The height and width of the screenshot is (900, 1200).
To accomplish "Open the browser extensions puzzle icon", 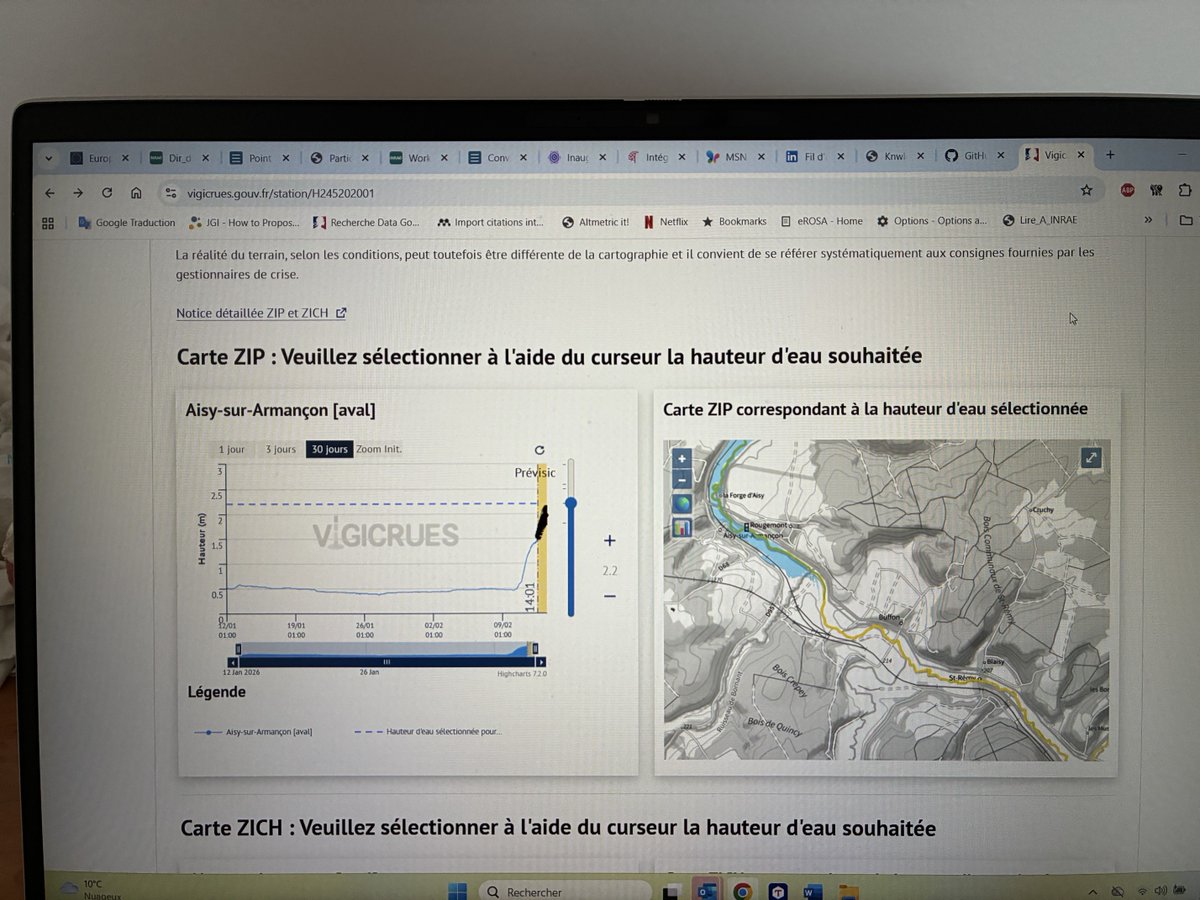I will click(1185, 190).
